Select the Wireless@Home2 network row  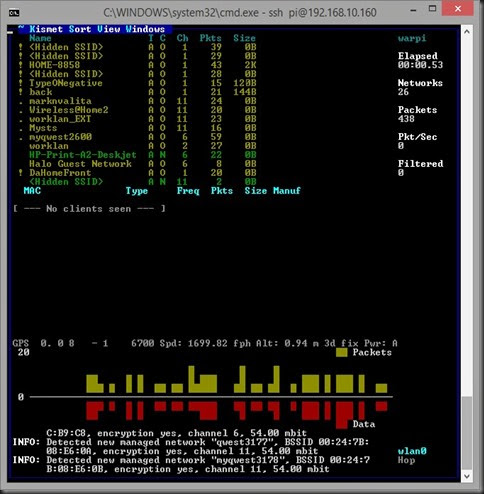(x=138, y=110)
